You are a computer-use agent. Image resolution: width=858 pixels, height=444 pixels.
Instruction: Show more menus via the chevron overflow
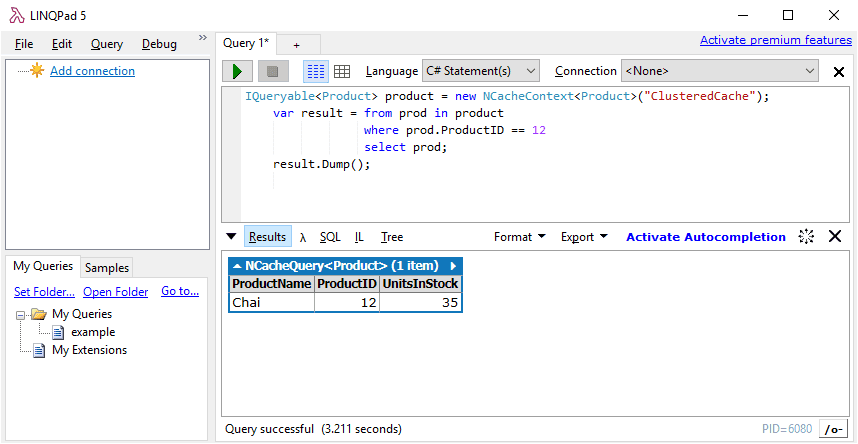coord(203,38)
